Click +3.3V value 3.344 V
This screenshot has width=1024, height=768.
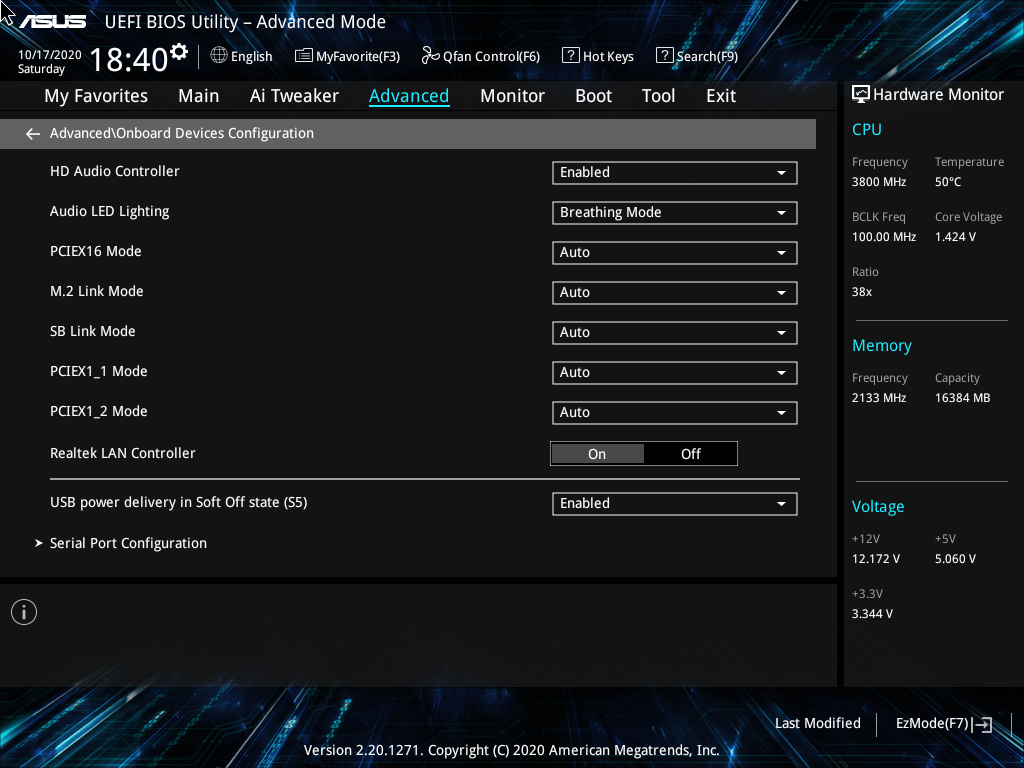point(872,614)
